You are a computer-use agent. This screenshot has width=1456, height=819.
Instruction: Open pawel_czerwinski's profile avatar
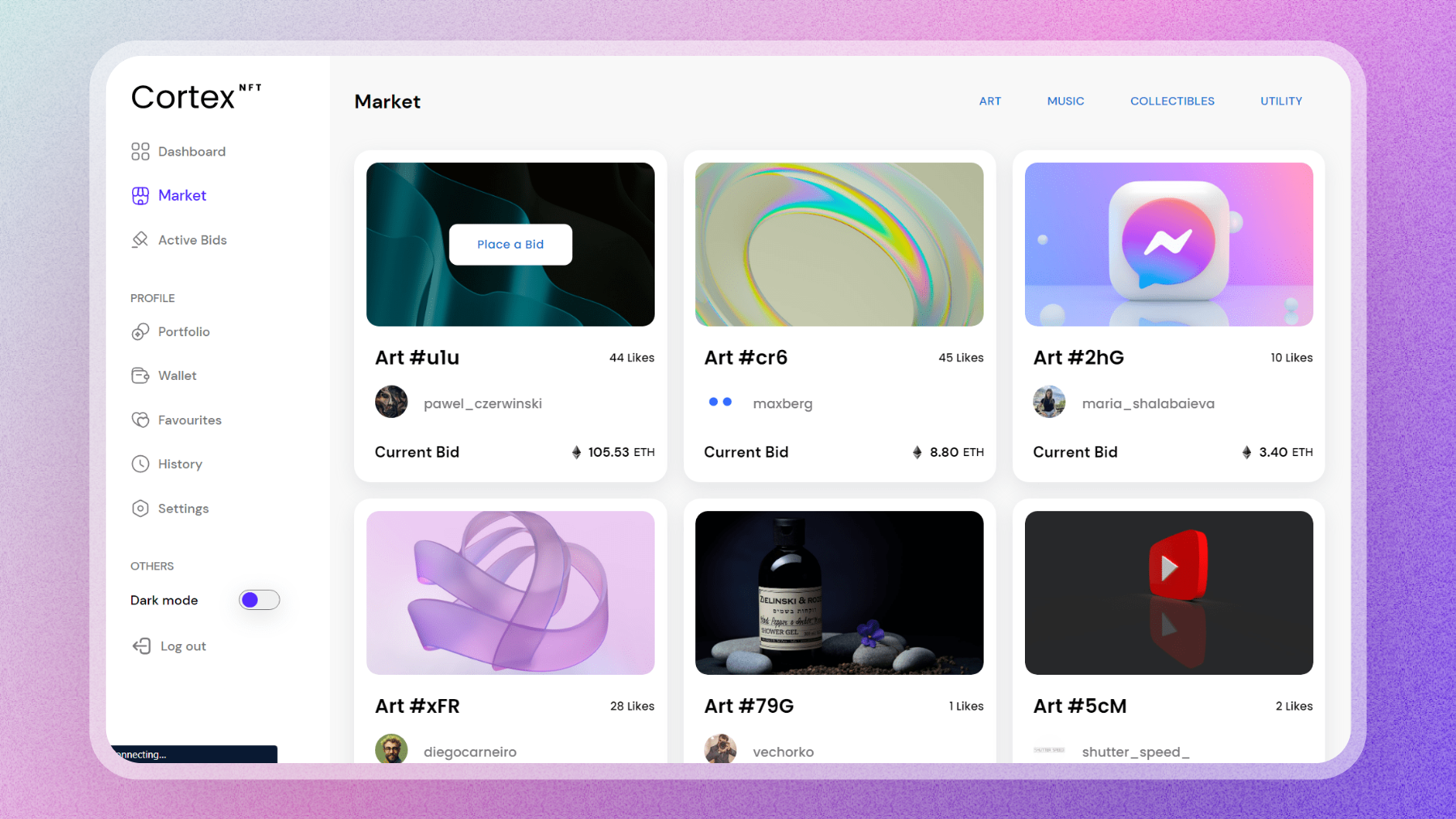tap(391, 403)
